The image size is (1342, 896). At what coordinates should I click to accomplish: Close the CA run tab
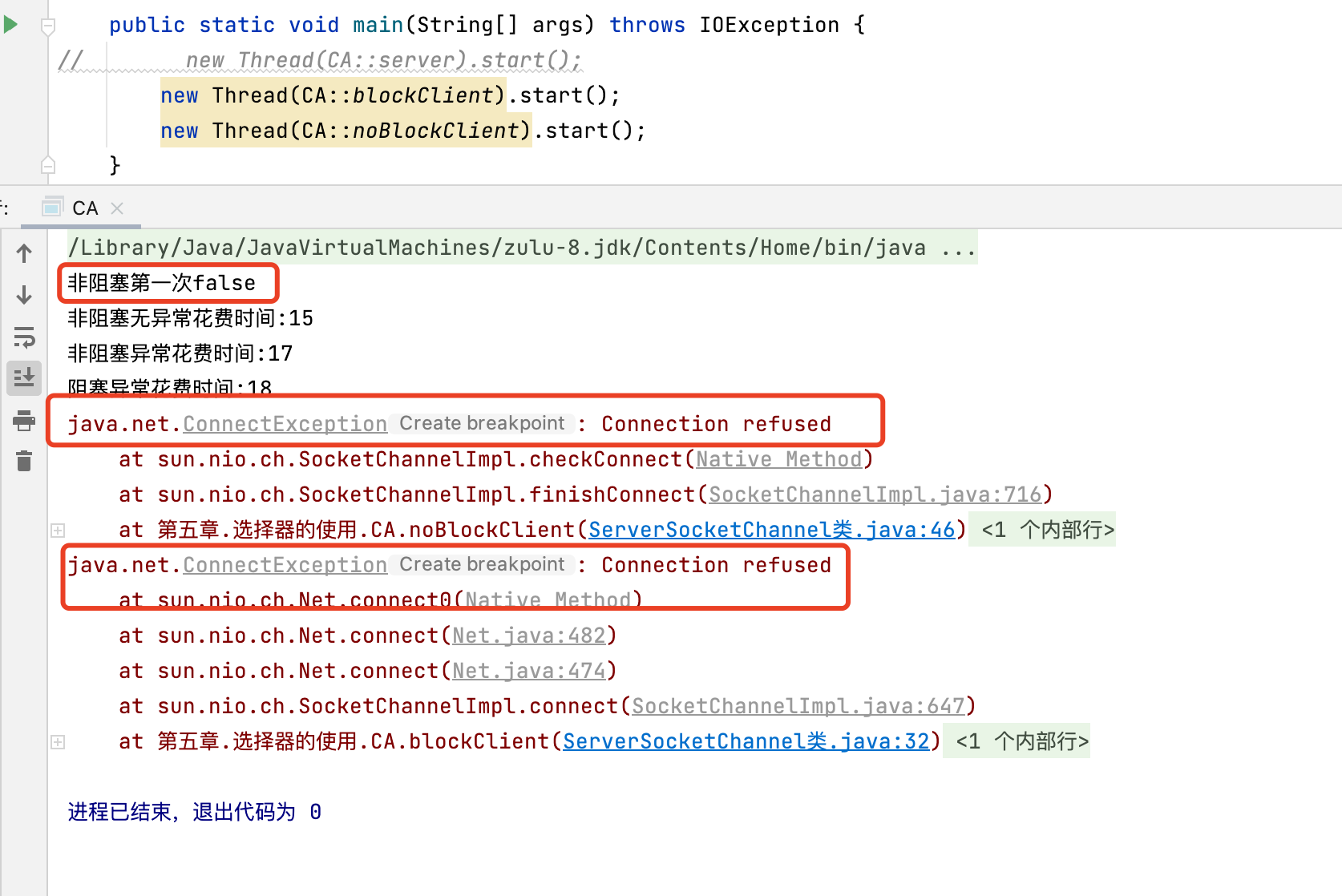tap(117, 208)
